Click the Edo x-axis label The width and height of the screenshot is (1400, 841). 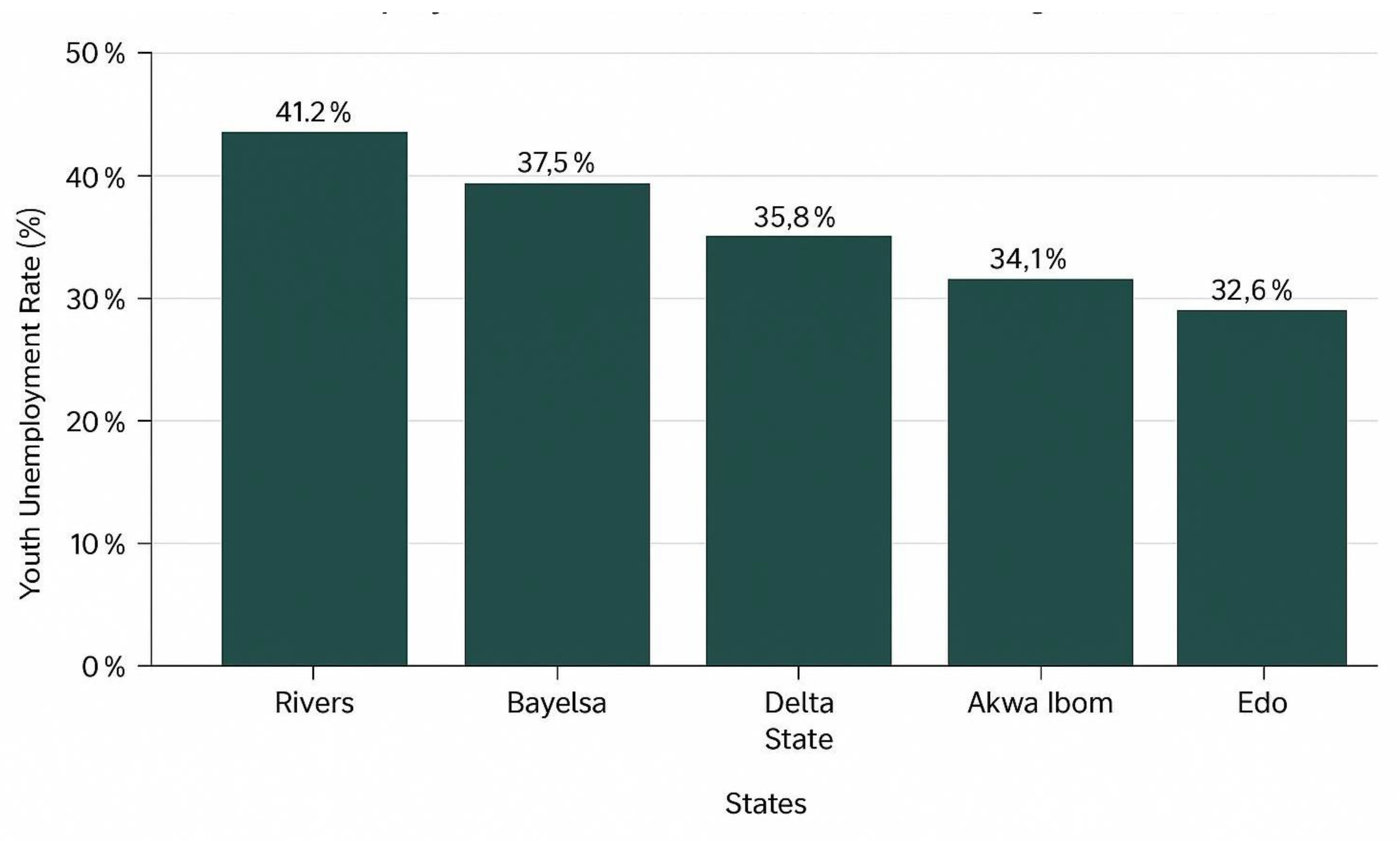[1262, 703]
